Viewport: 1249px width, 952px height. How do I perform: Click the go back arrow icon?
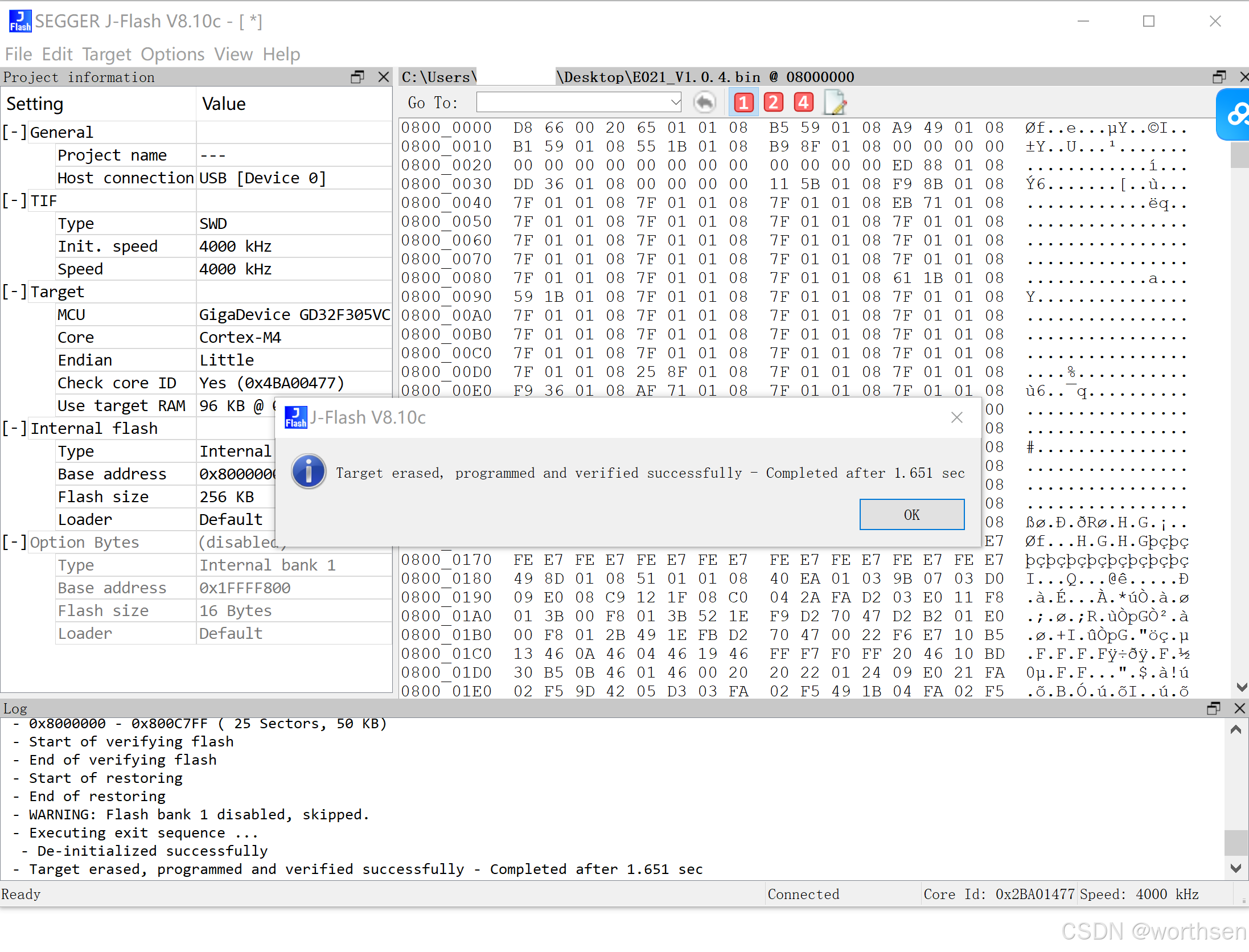click(705, 102)
